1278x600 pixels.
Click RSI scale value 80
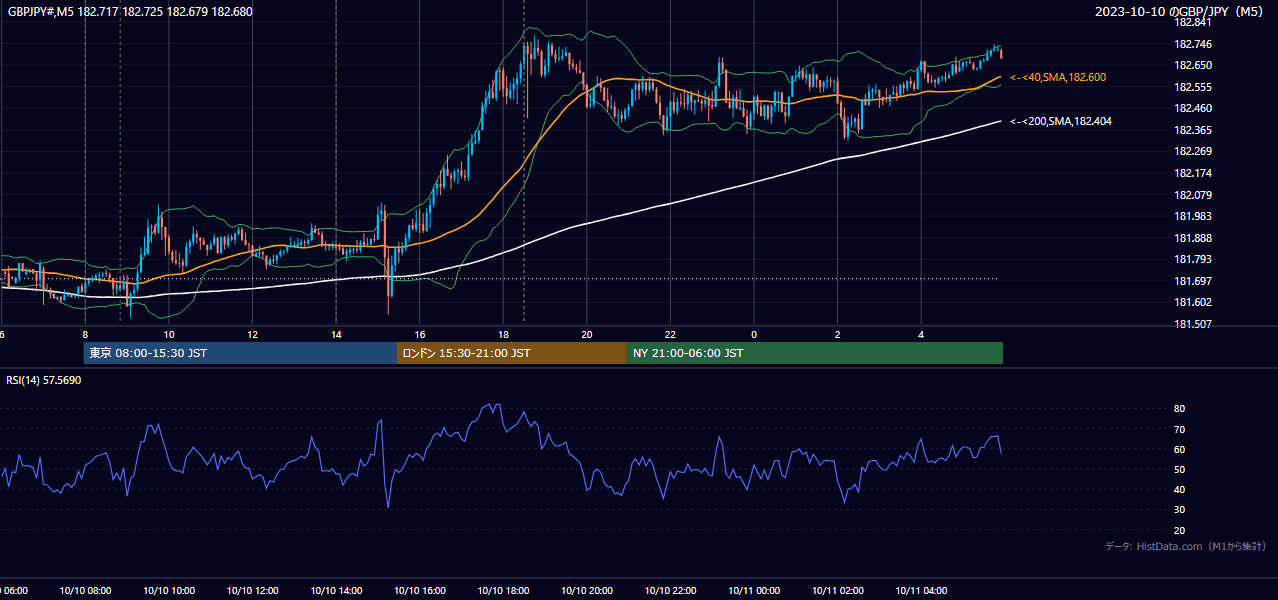(1179, 409)
